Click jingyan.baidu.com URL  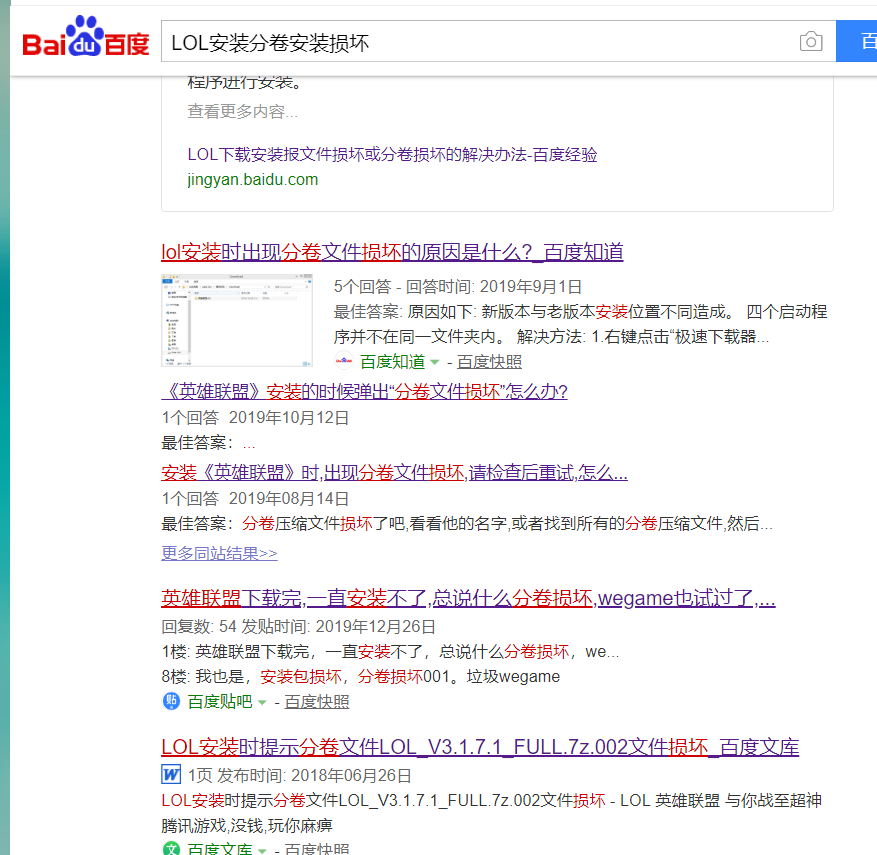click(x=252, y=179)
